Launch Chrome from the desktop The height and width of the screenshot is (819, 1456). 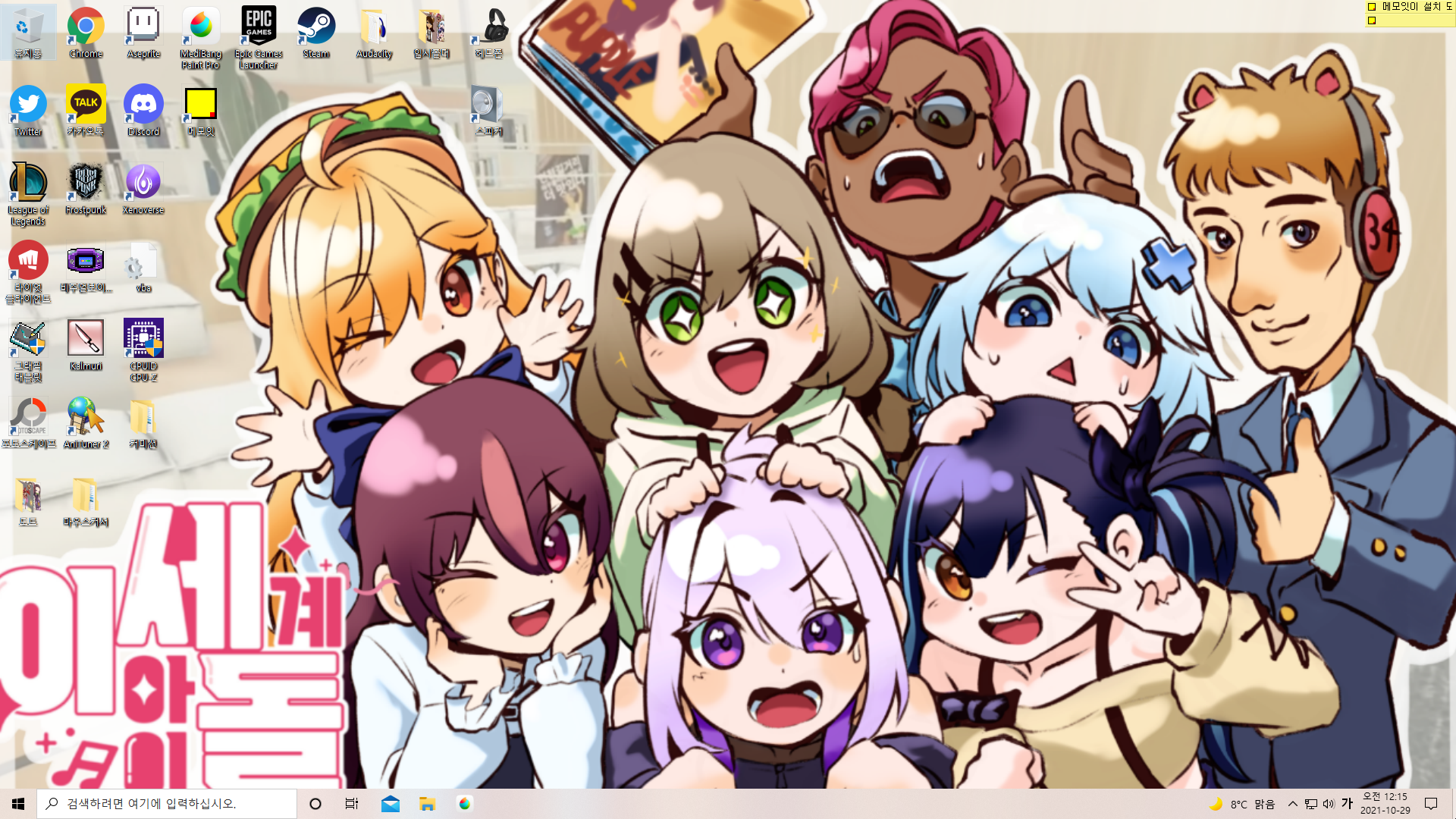coord(86,33)
